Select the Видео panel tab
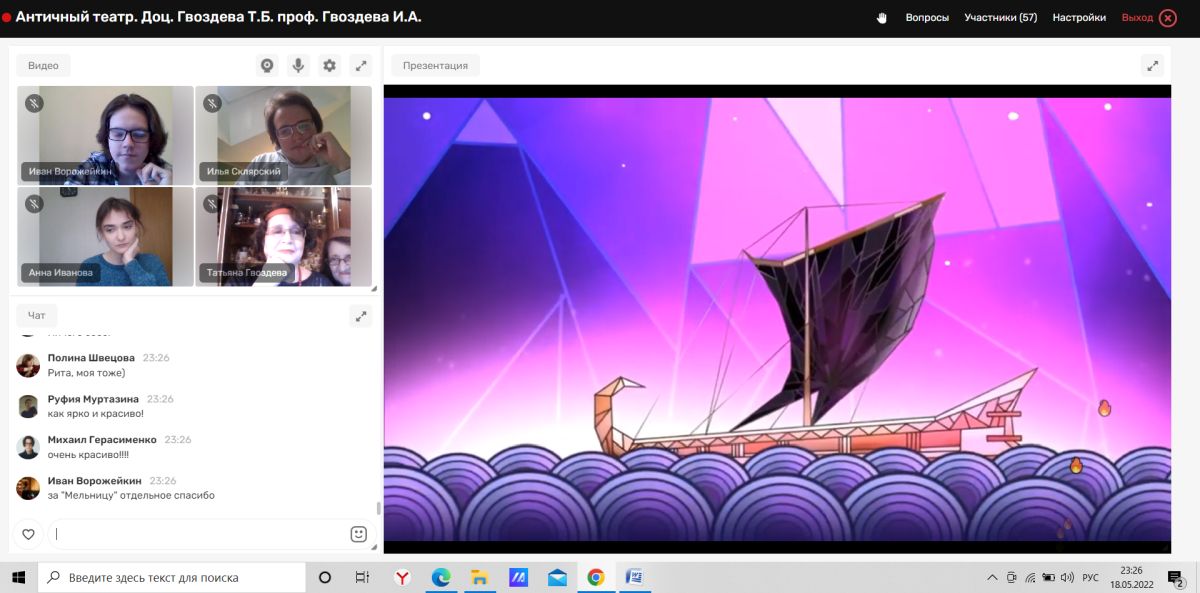This screenshot has width=1200, height=593. pos(43,66)
